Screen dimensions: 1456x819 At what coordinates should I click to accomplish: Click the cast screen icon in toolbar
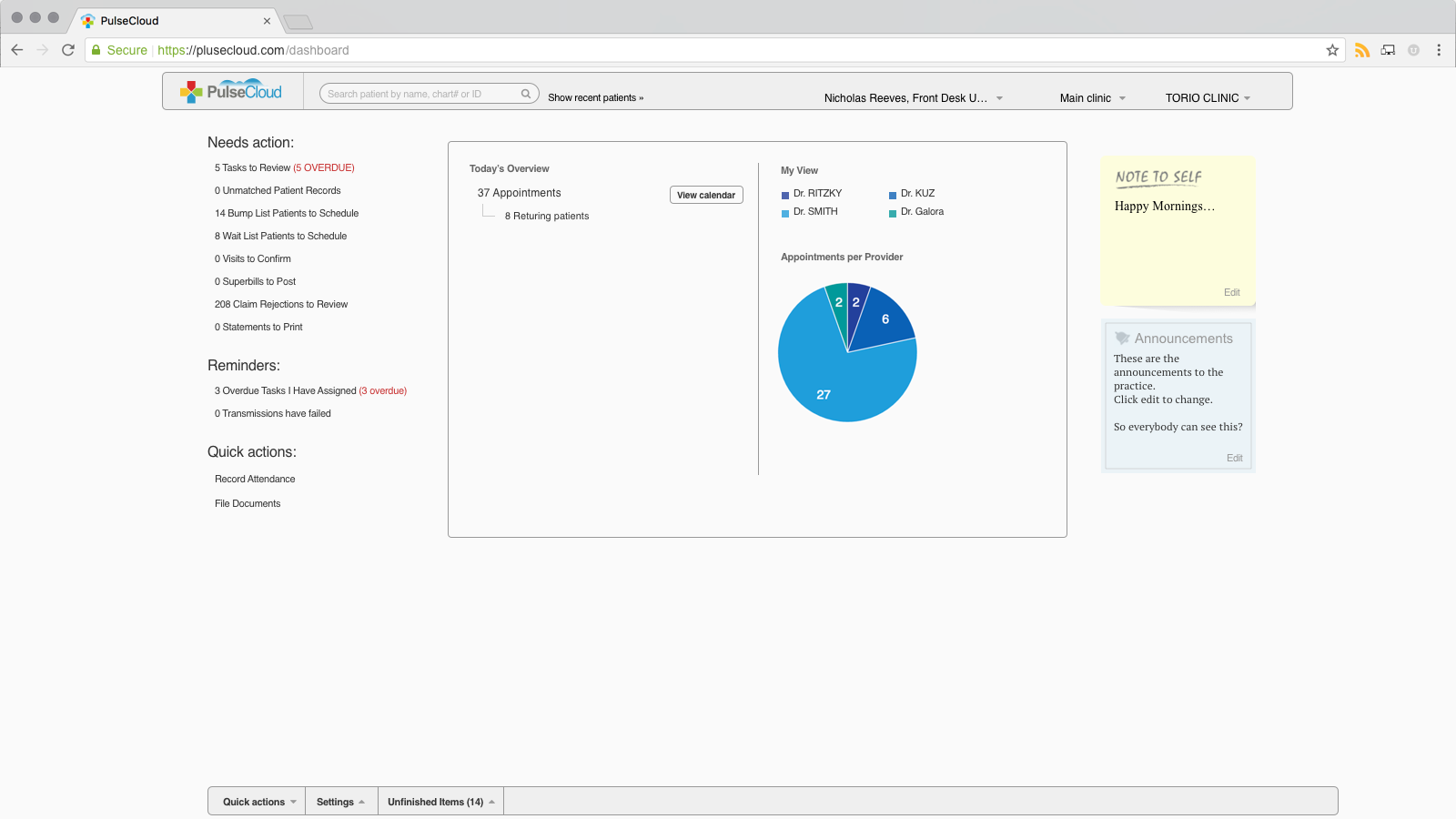[1388, 50]
